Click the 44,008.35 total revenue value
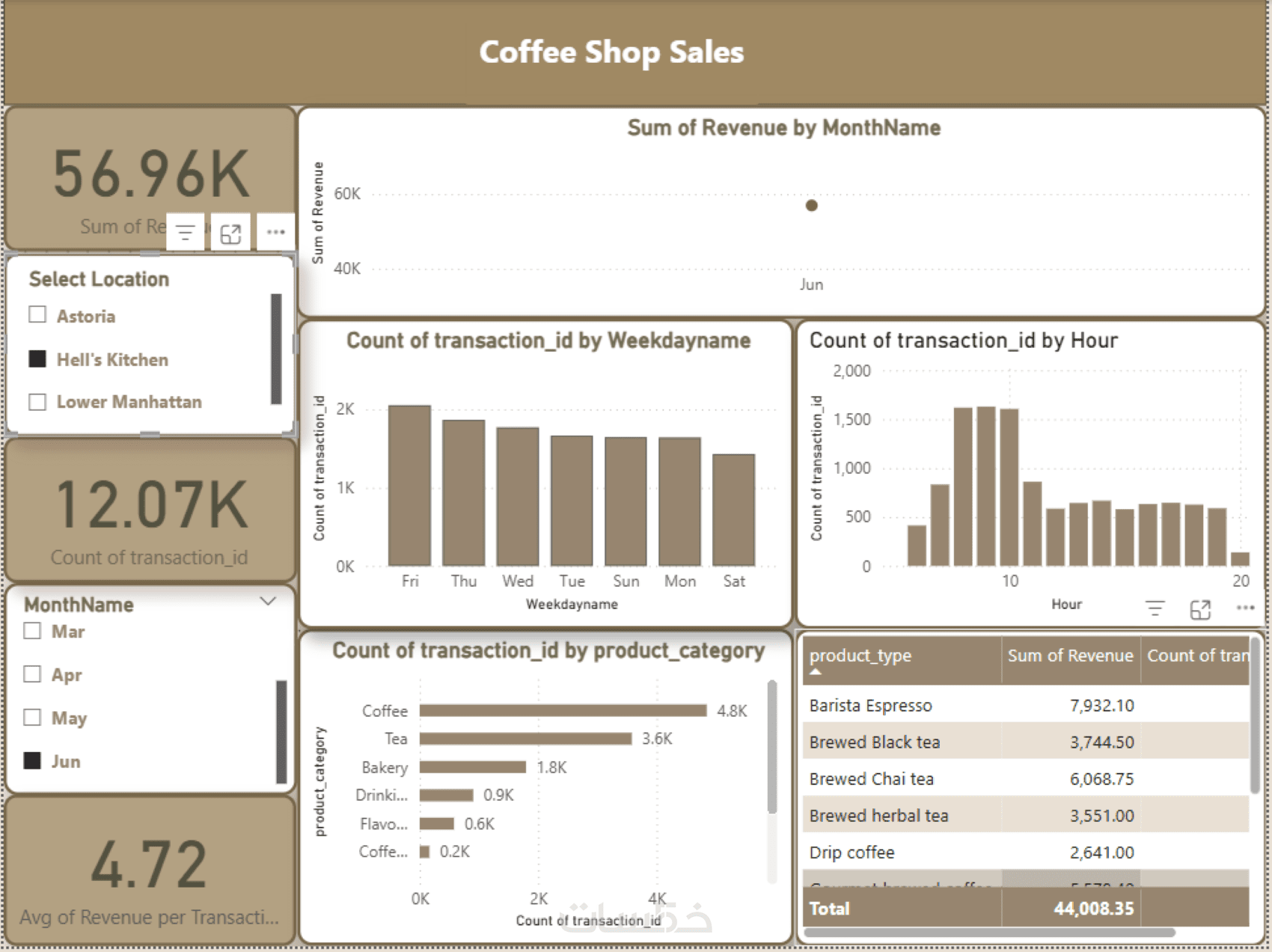Image resolution: width=1272 pixels, height=952 pixels. (x=1094, y=909)
